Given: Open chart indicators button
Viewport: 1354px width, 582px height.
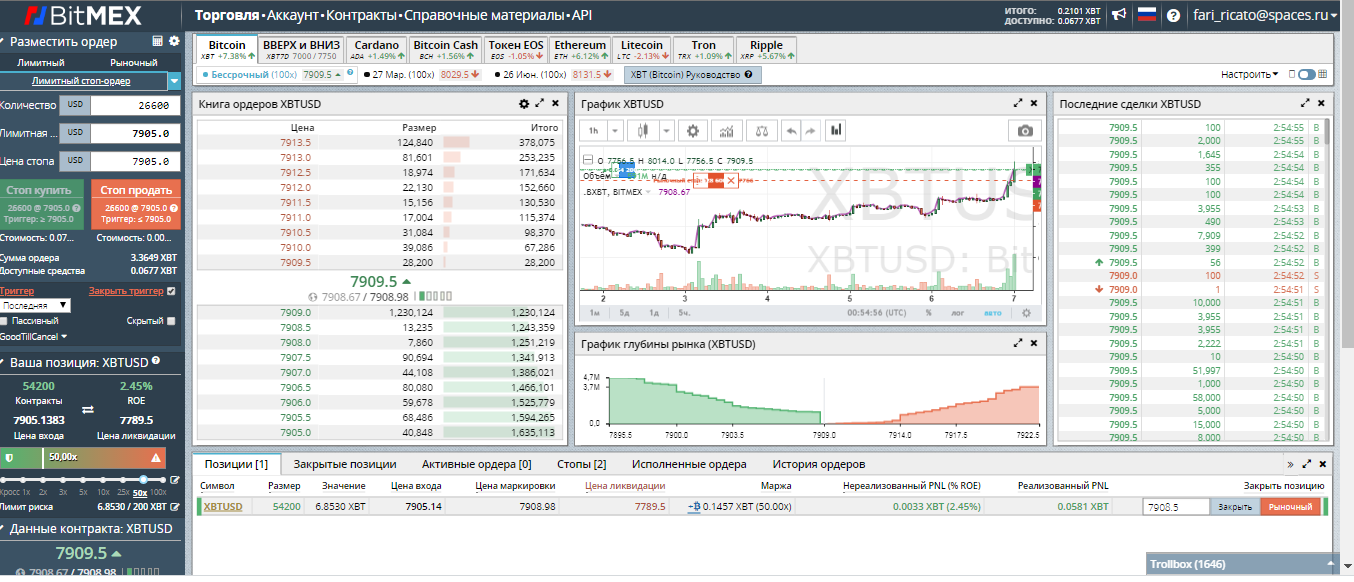Looking at the screenshot, I should pyautogui.click(x=727, y=131).
